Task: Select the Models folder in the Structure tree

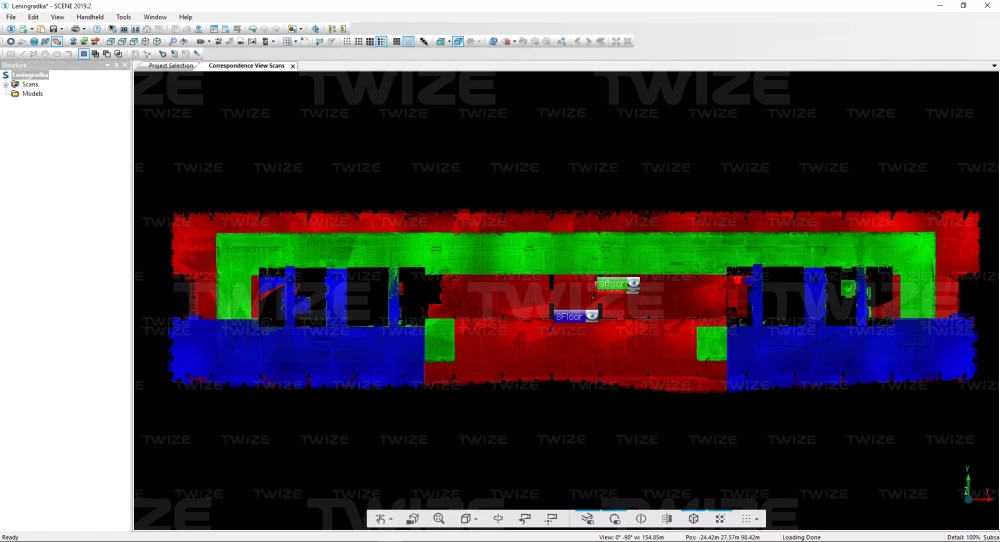Action: pyautogui.click(x=32, y=94)
